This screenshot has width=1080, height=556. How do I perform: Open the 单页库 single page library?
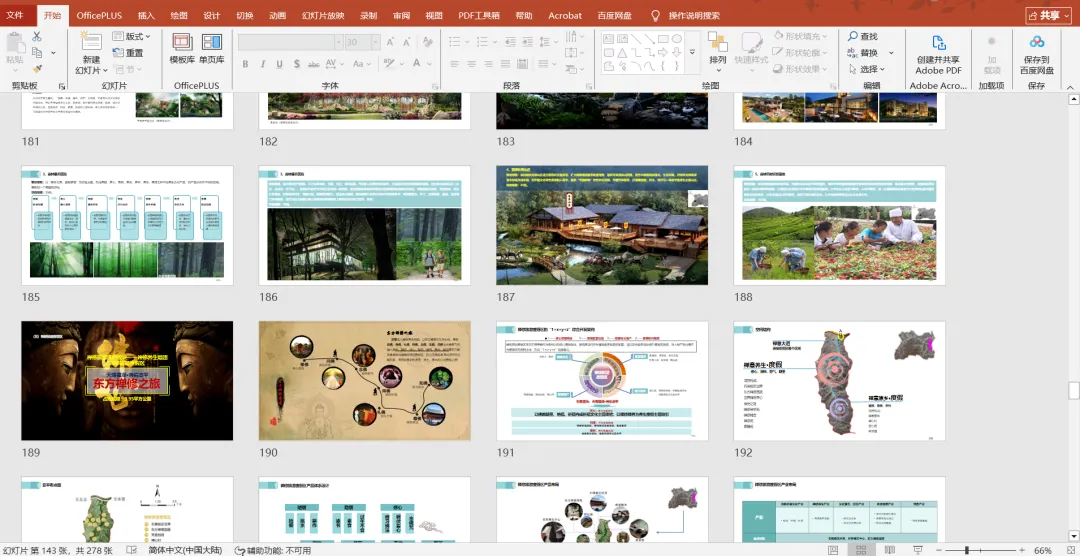211,49
